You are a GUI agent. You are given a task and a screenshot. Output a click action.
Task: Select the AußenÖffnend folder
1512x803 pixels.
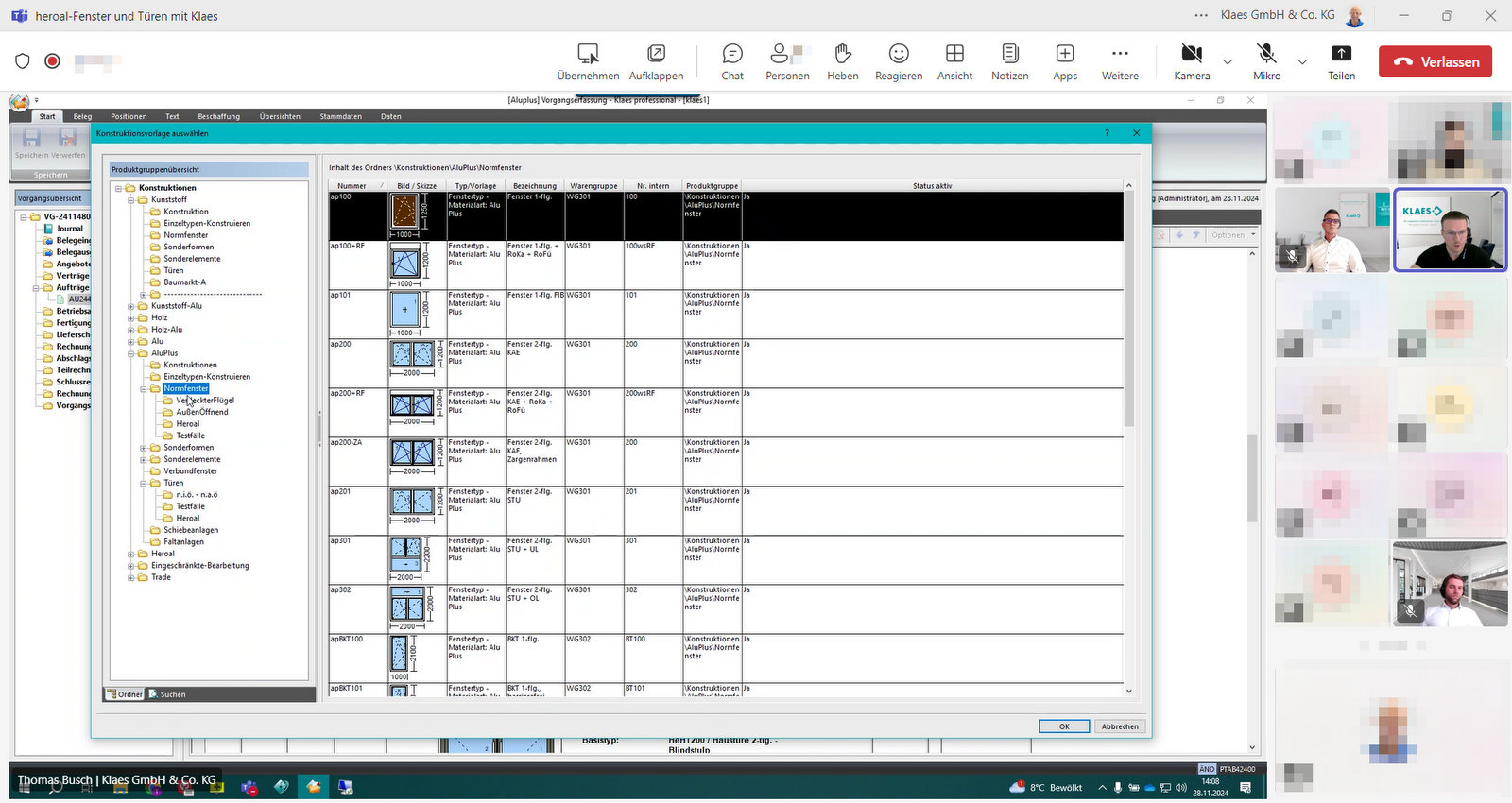click(202, 412)
